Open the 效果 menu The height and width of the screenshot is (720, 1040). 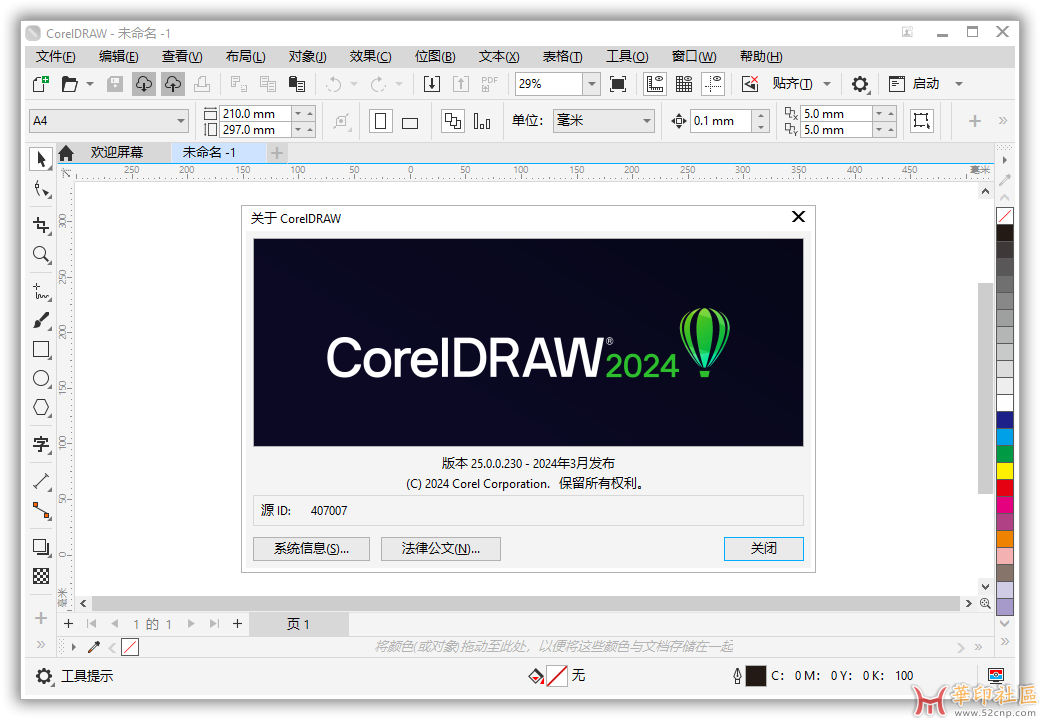370,57
